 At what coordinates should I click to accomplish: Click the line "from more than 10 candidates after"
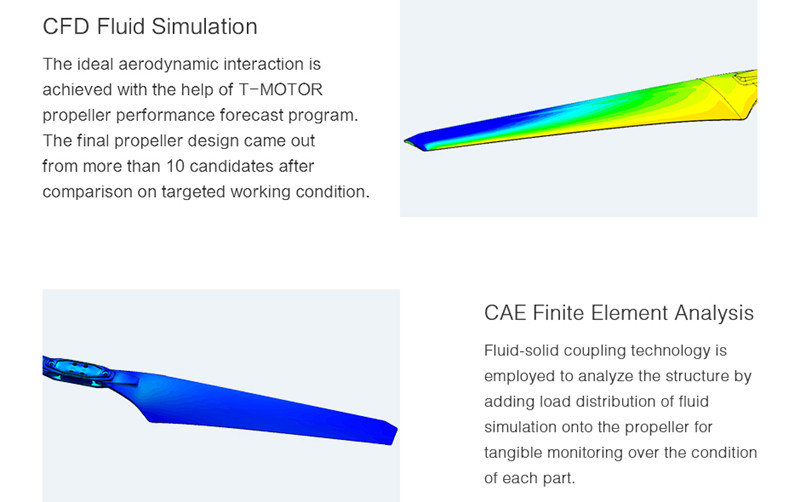pos(178,165)
